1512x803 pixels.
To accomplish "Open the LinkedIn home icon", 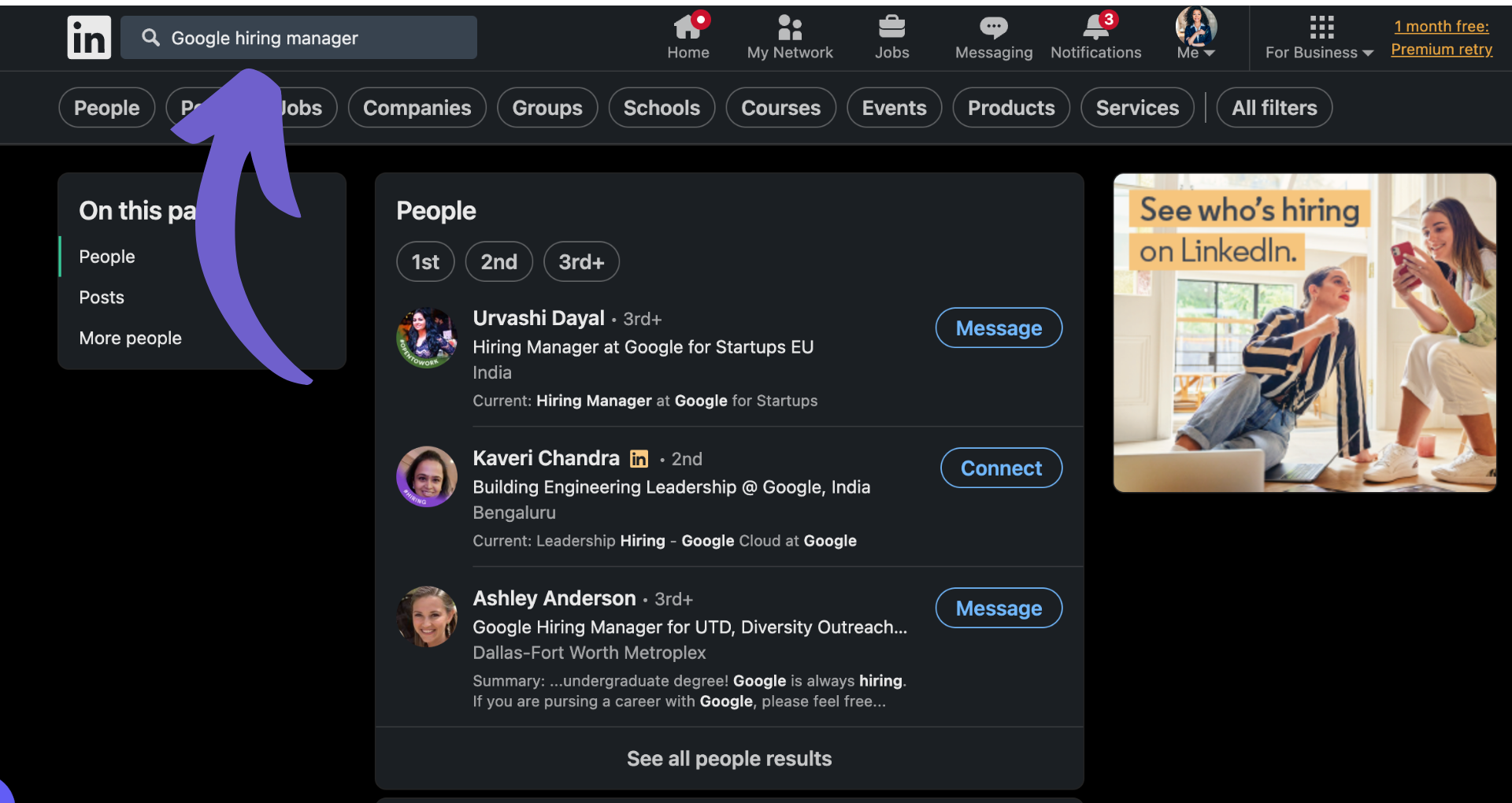I will click(x=688, y=27).
